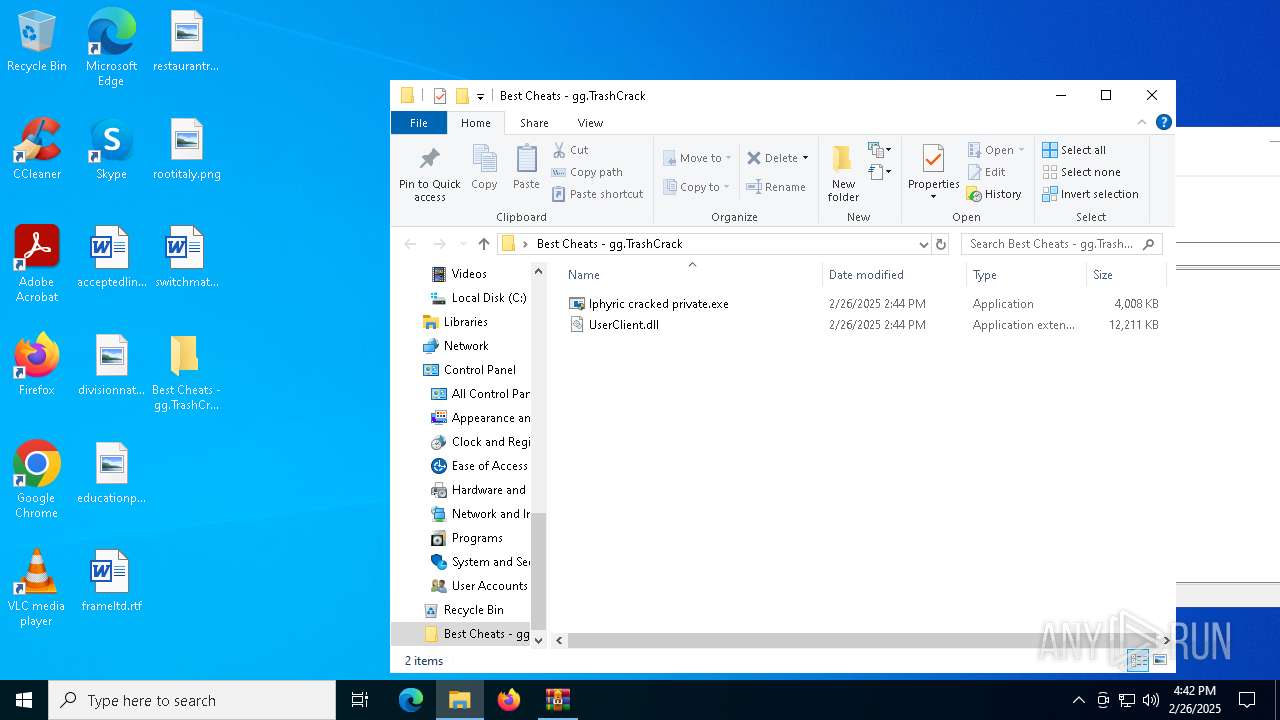Viewport: 1280px width, 720px height.
Task: Show hidden tray icons chevron
Action: click(x=1078, y=700)
